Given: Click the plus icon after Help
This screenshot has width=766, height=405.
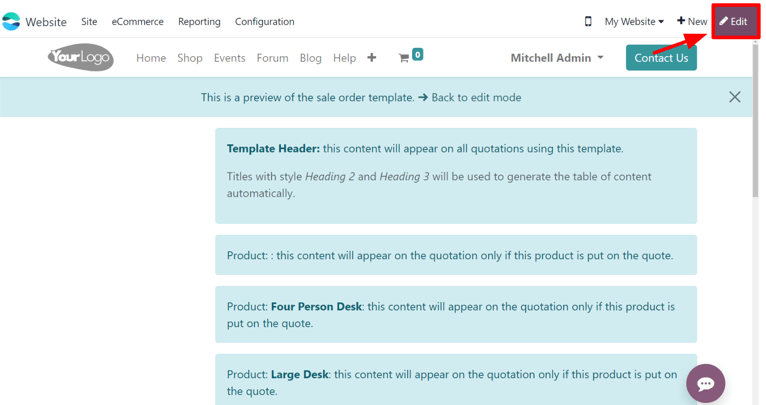Looking at the screenshot, I should [372, 58].
